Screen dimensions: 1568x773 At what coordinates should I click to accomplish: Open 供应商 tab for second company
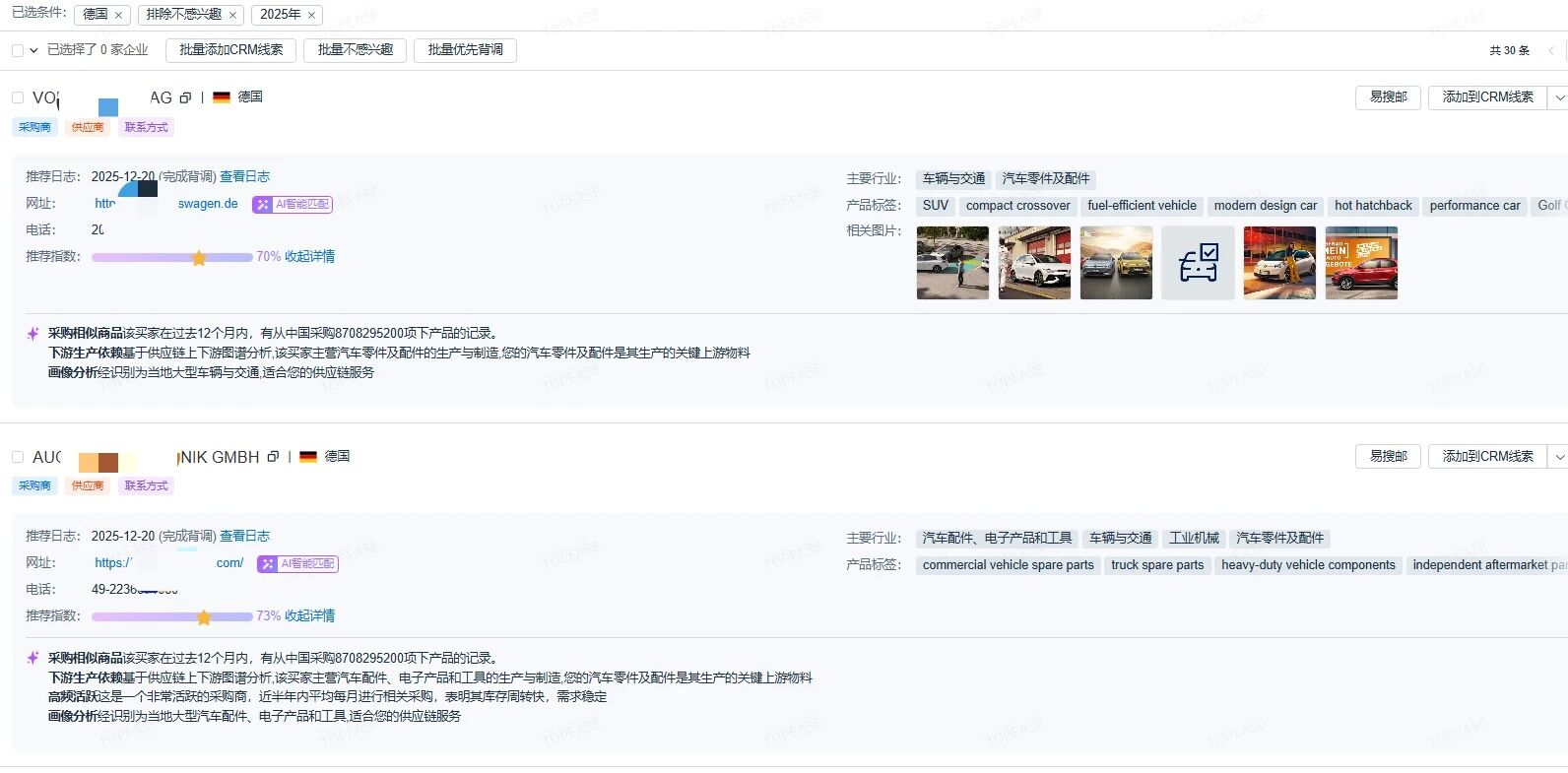click(88, 485)
